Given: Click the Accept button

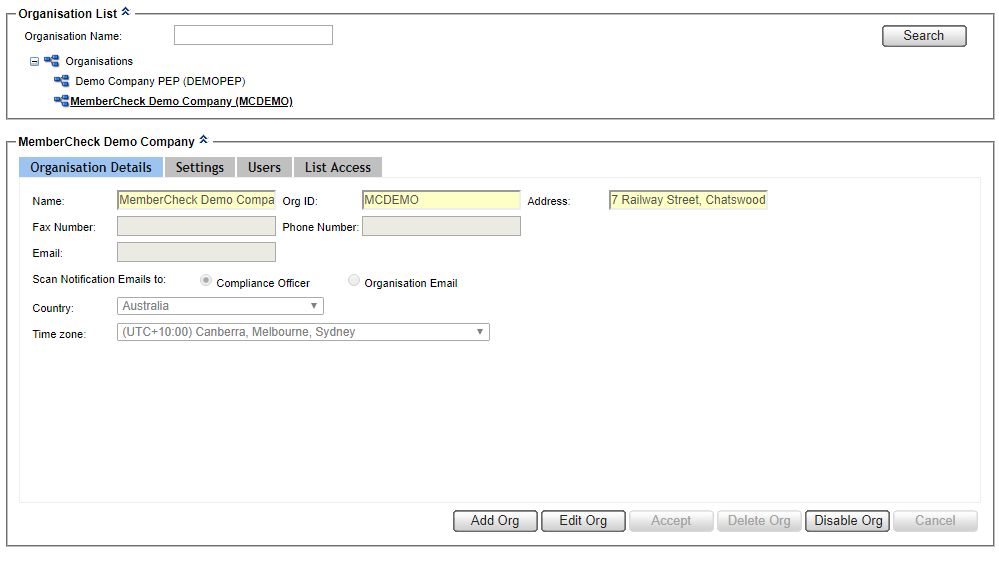Looking at the screenshot, I should (671, 521).
